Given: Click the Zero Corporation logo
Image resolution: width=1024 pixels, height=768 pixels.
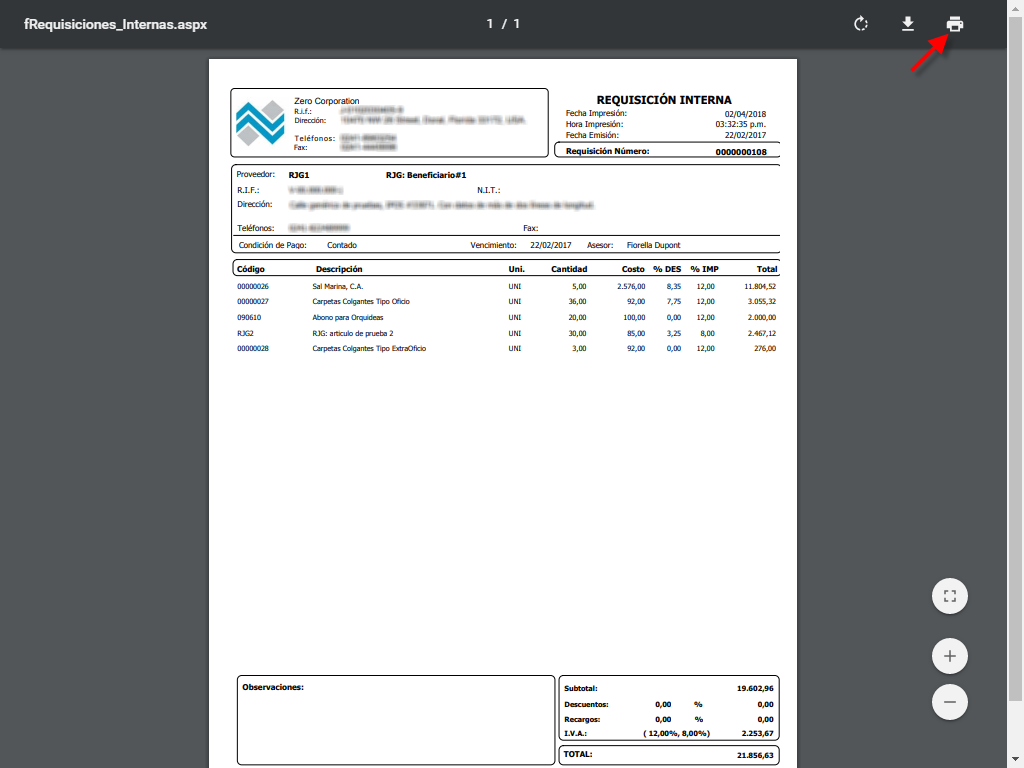Looking at the screenshot, I should [260, 123].
